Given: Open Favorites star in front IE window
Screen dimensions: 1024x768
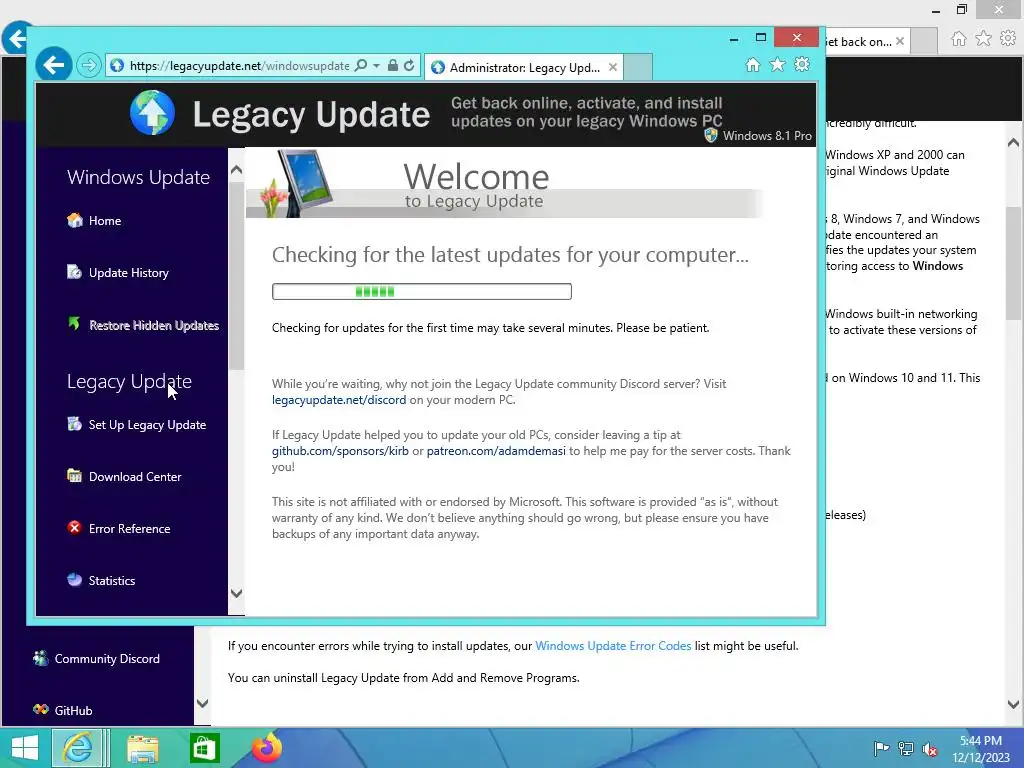Looking at the screenshot, I should (777, 65).
